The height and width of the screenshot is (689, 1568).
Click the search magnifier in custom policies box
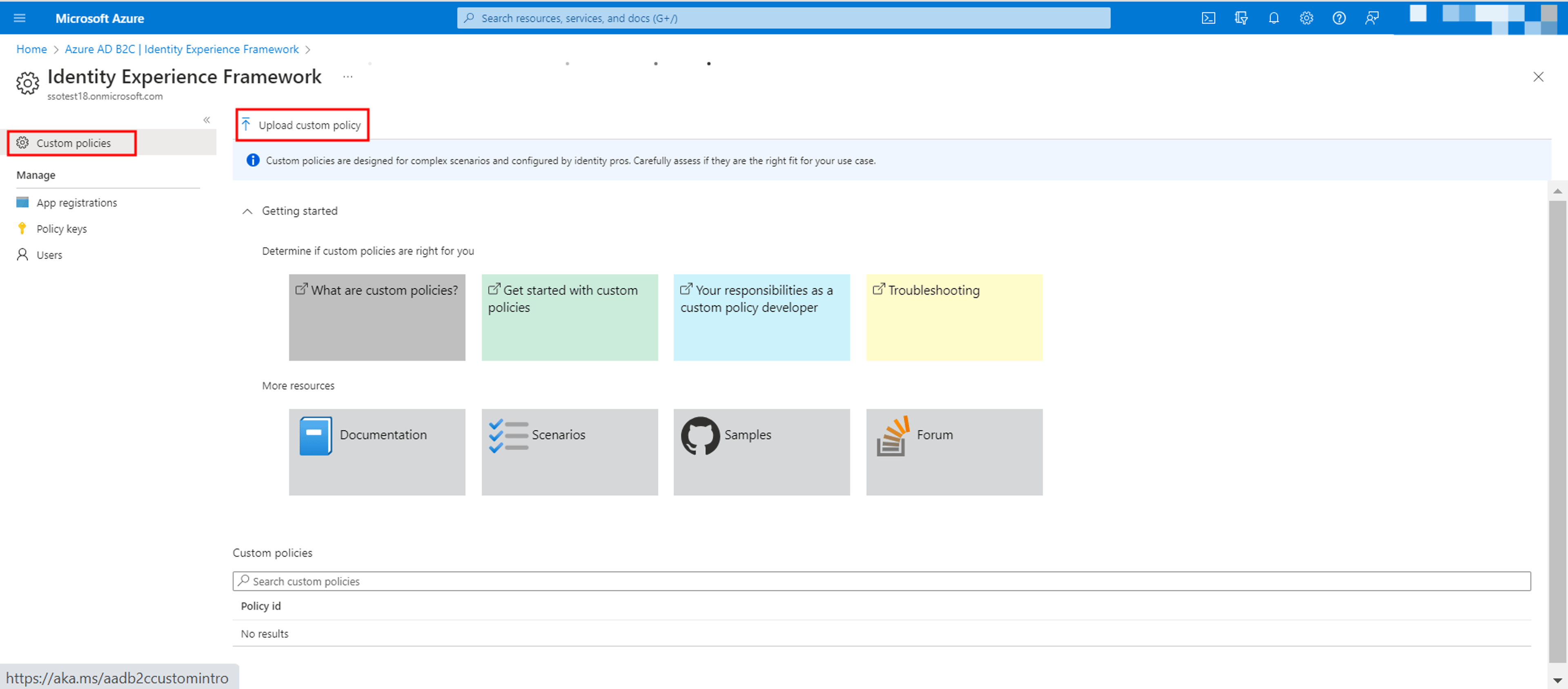(243, 581)
